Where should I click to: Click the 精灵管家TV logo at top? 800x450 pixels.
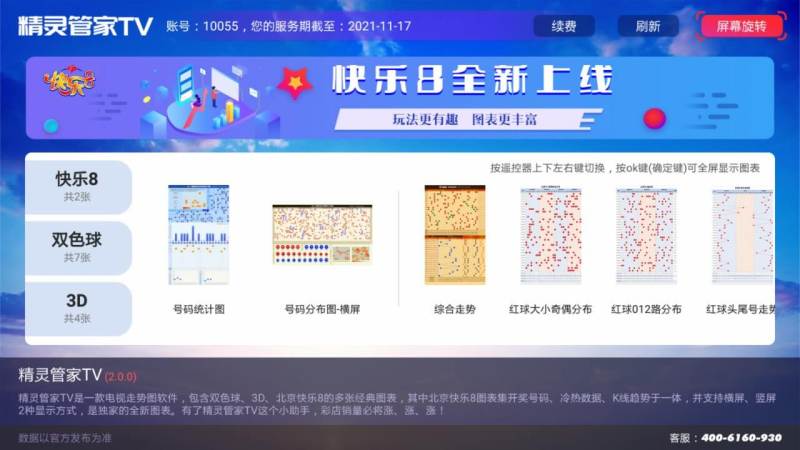(x=85, y=26)
